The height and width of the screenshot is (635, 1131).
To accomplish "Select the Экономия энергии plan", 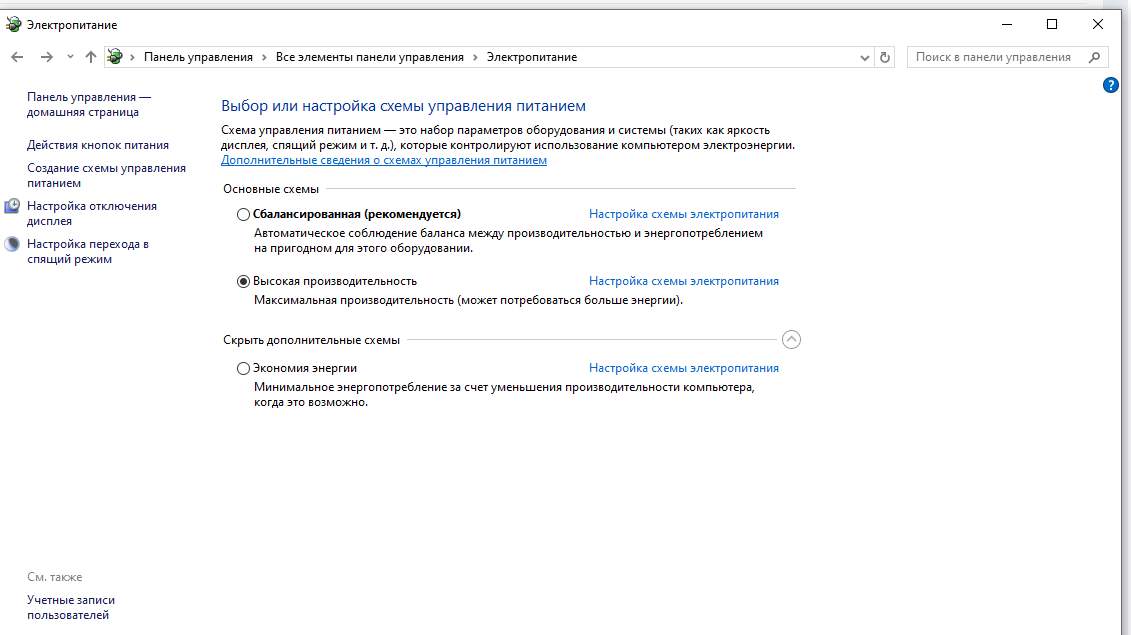I will point(243,368).
